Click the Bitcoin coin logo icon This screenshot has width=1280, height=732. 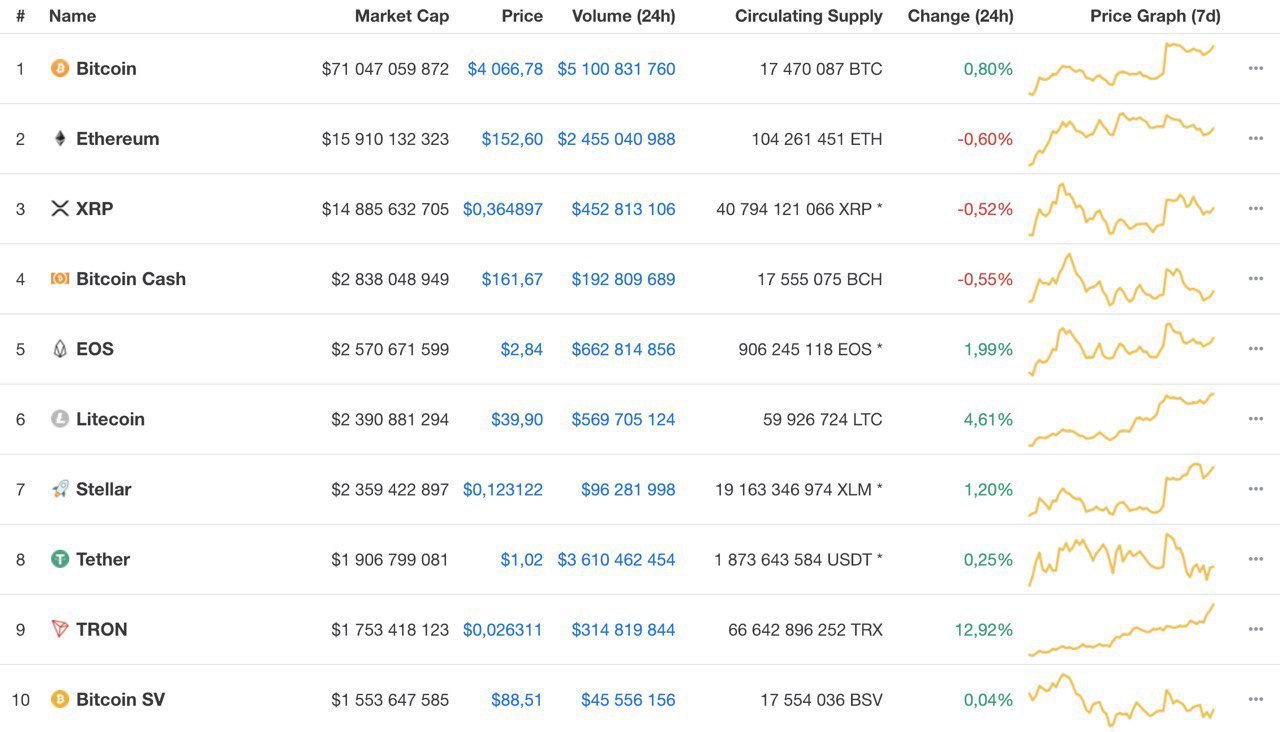point(60,69)
